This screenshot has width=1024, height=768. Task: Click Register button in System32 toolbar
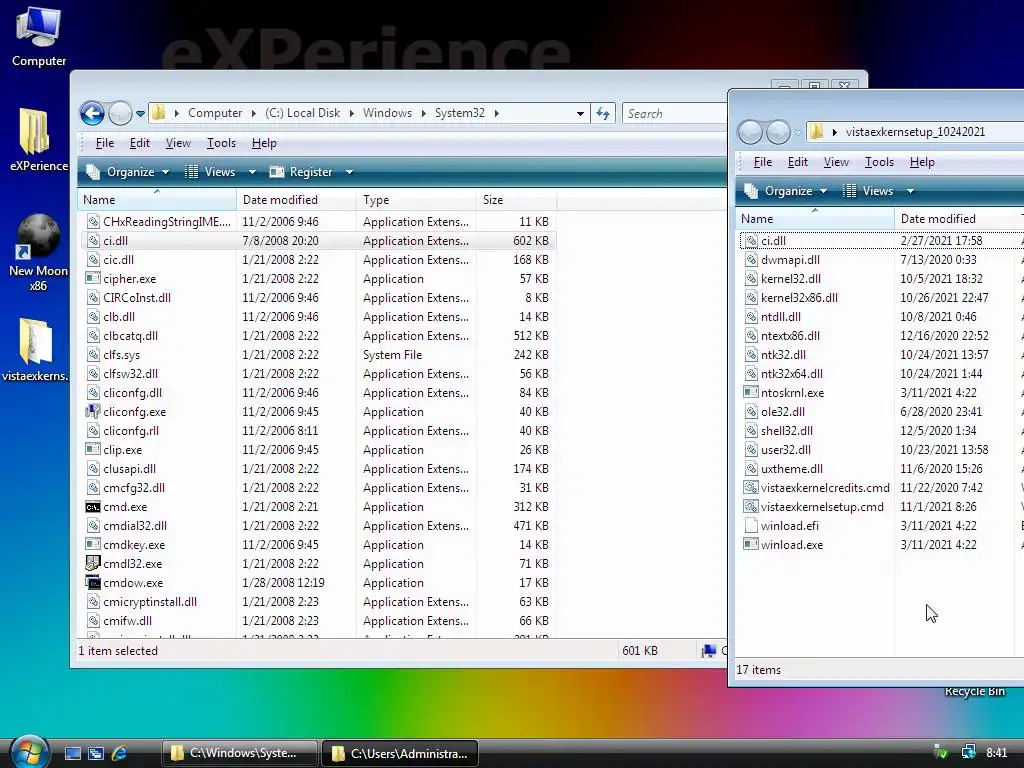tap(303, 172)
